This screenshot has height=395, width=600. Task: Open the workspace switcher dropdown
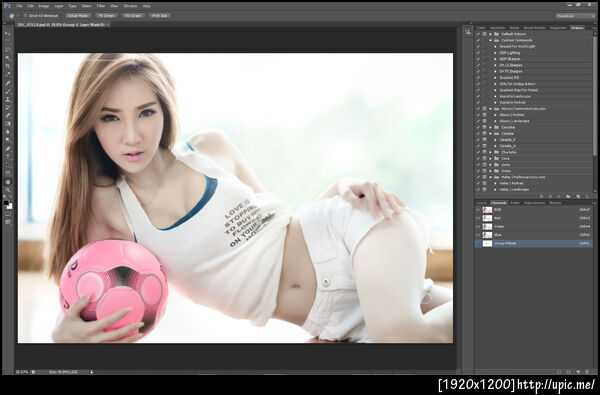pyautogui.click(x=575, y=16)
